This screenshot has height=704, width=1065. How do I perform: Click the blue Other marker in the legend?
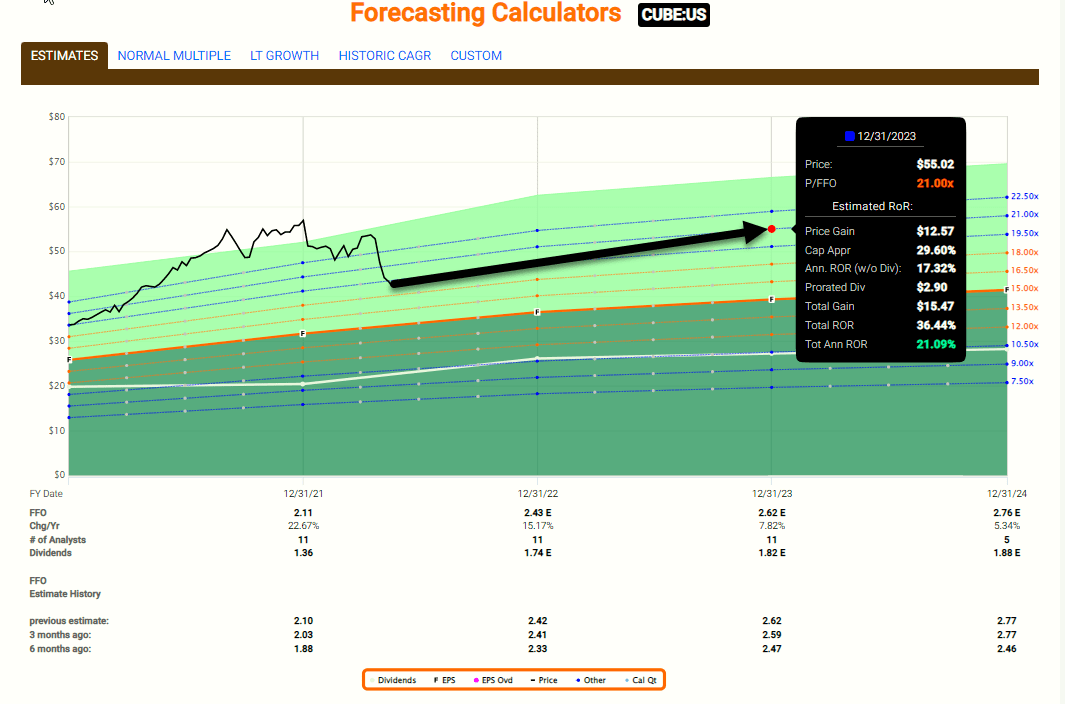tap(577, 680)
